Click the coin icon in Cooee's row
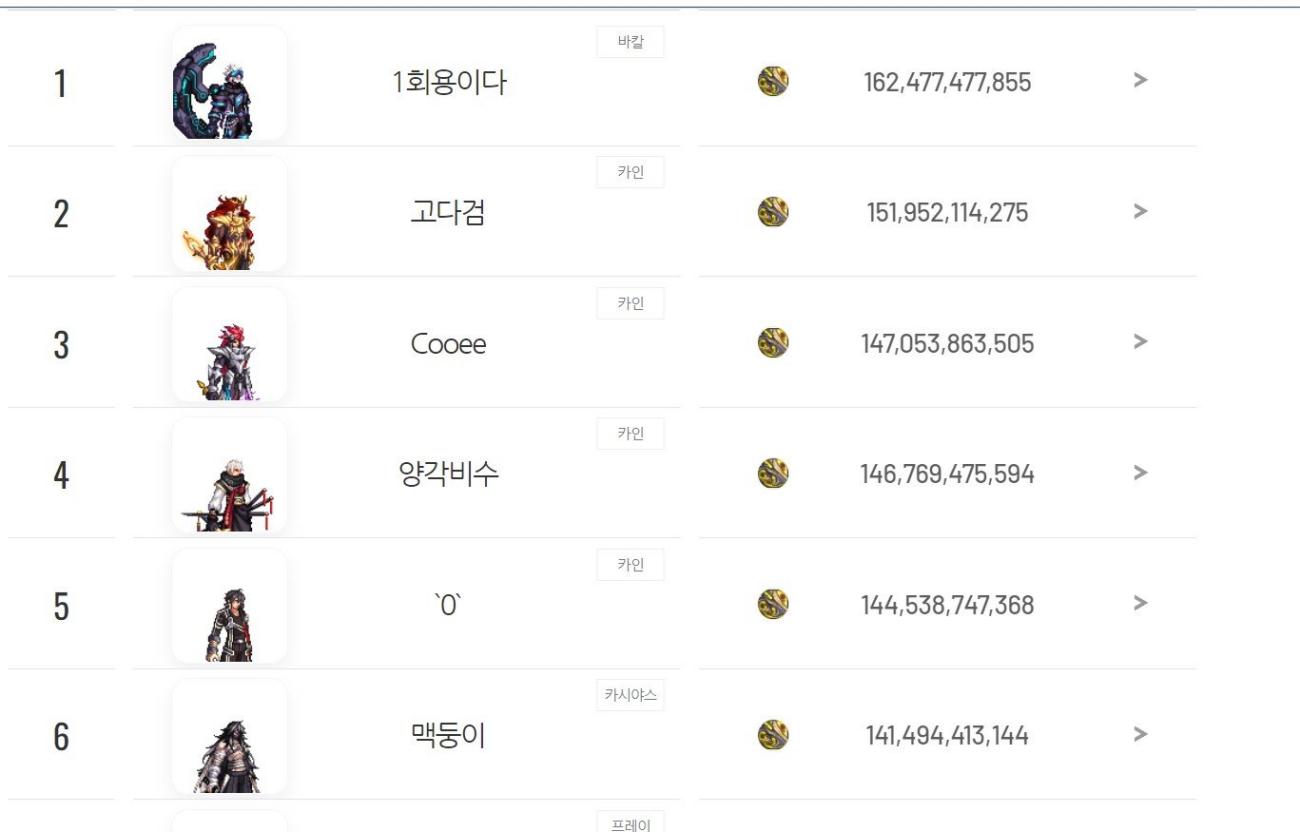This screenshot has height=832, width=1300. coord(773,343)
